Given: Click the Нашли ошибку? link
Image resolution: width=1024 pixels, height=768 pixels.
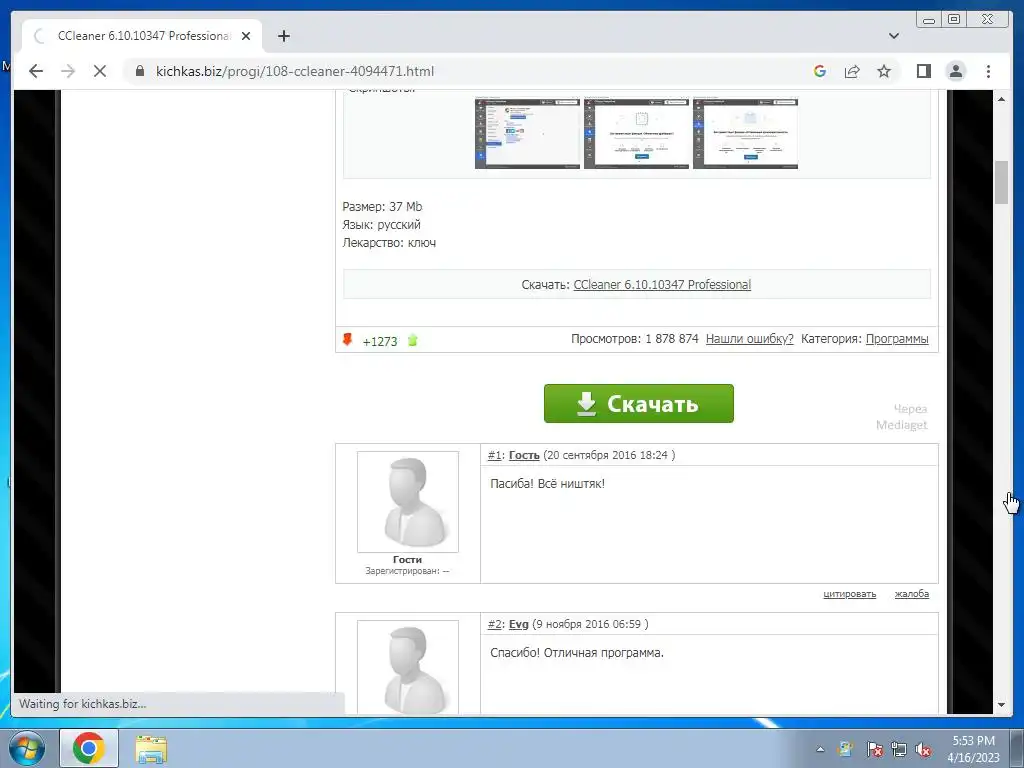Looking at the screenshot, I should coord(749,339).
